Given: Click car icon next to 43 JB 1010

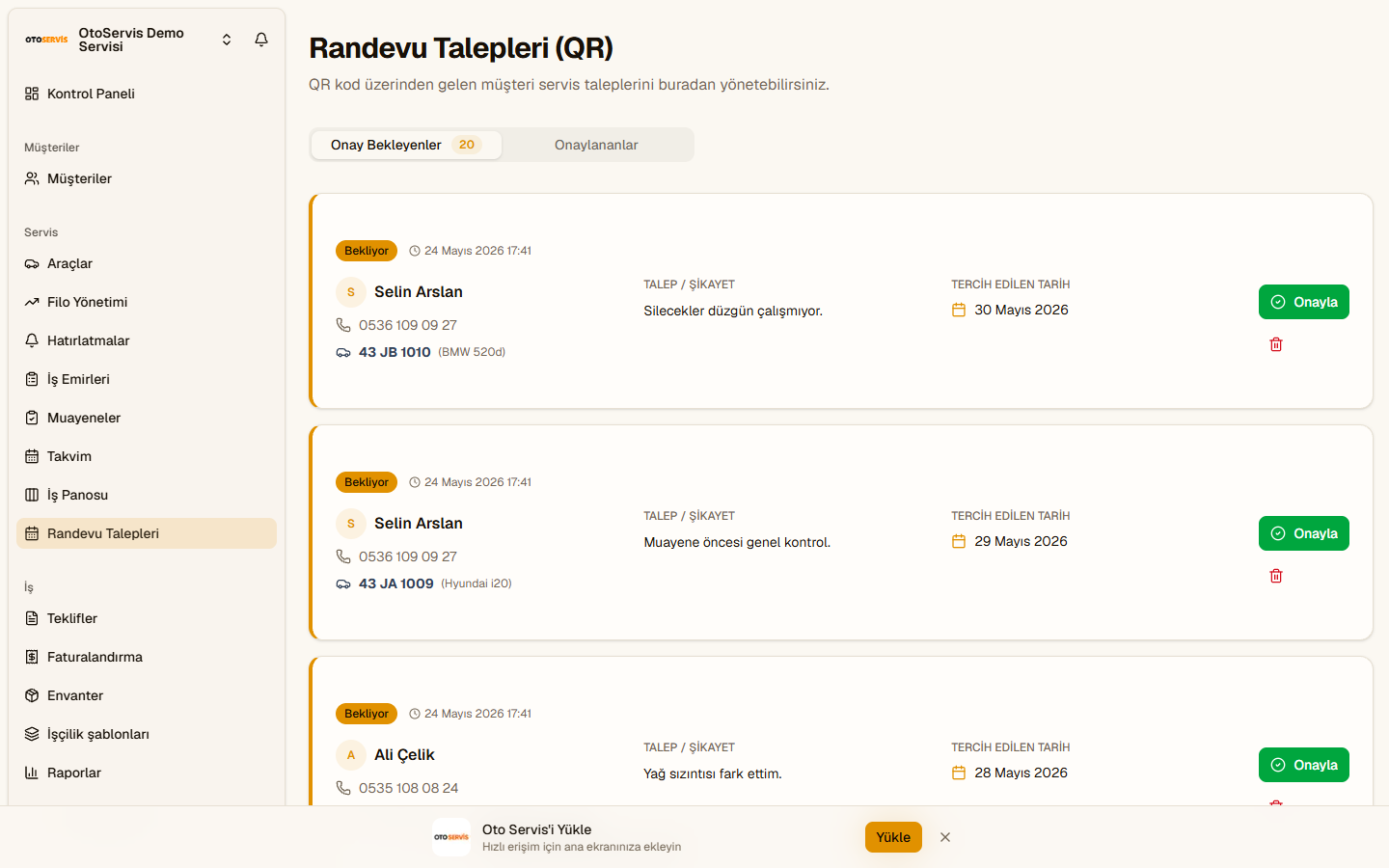Looking at the screenshot, I should 343,353.
